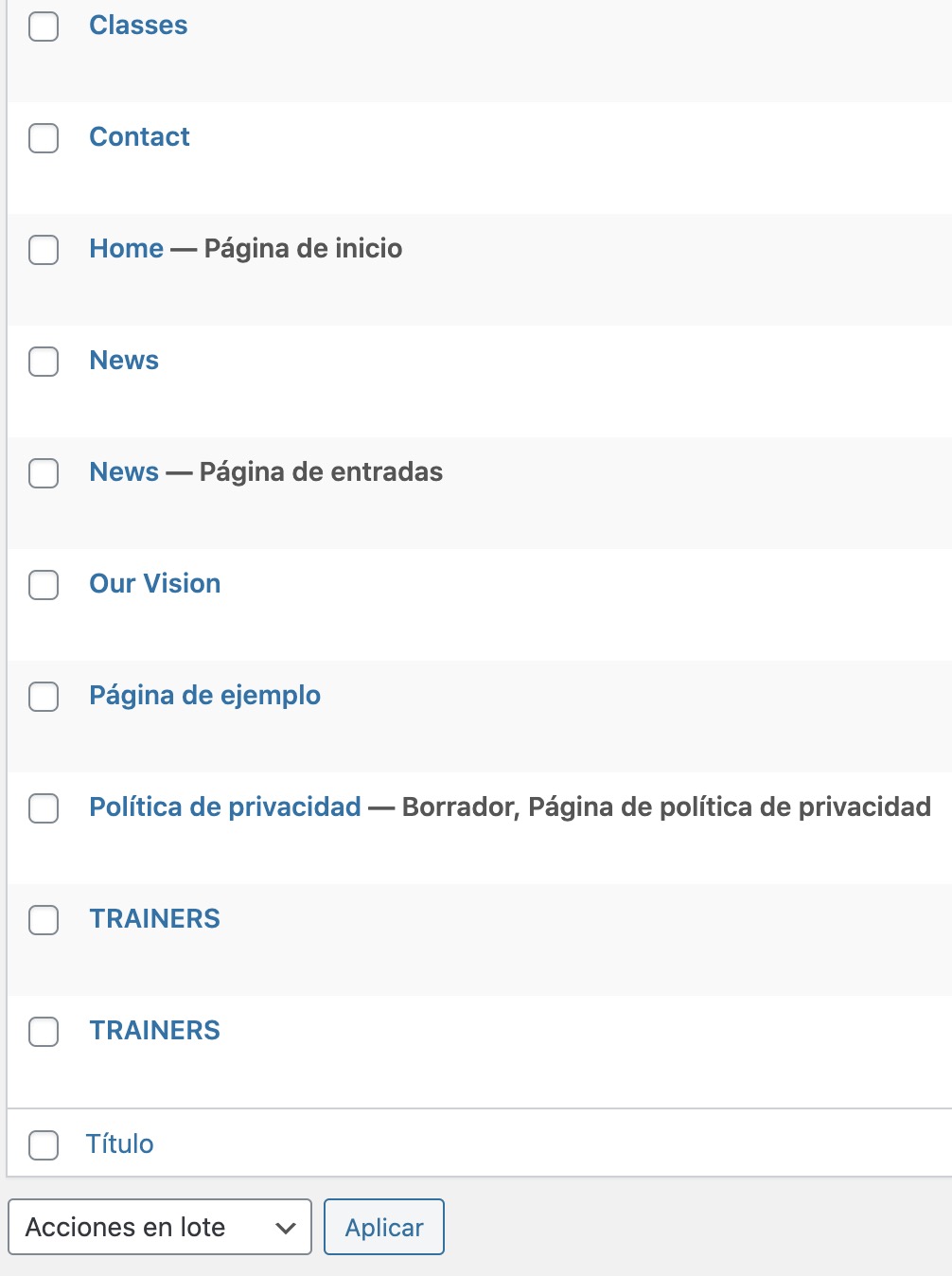This screenshot has width=952, height=1276.
Task: Select checkbox beside Página de ejemplo
Action: point(44,697)
